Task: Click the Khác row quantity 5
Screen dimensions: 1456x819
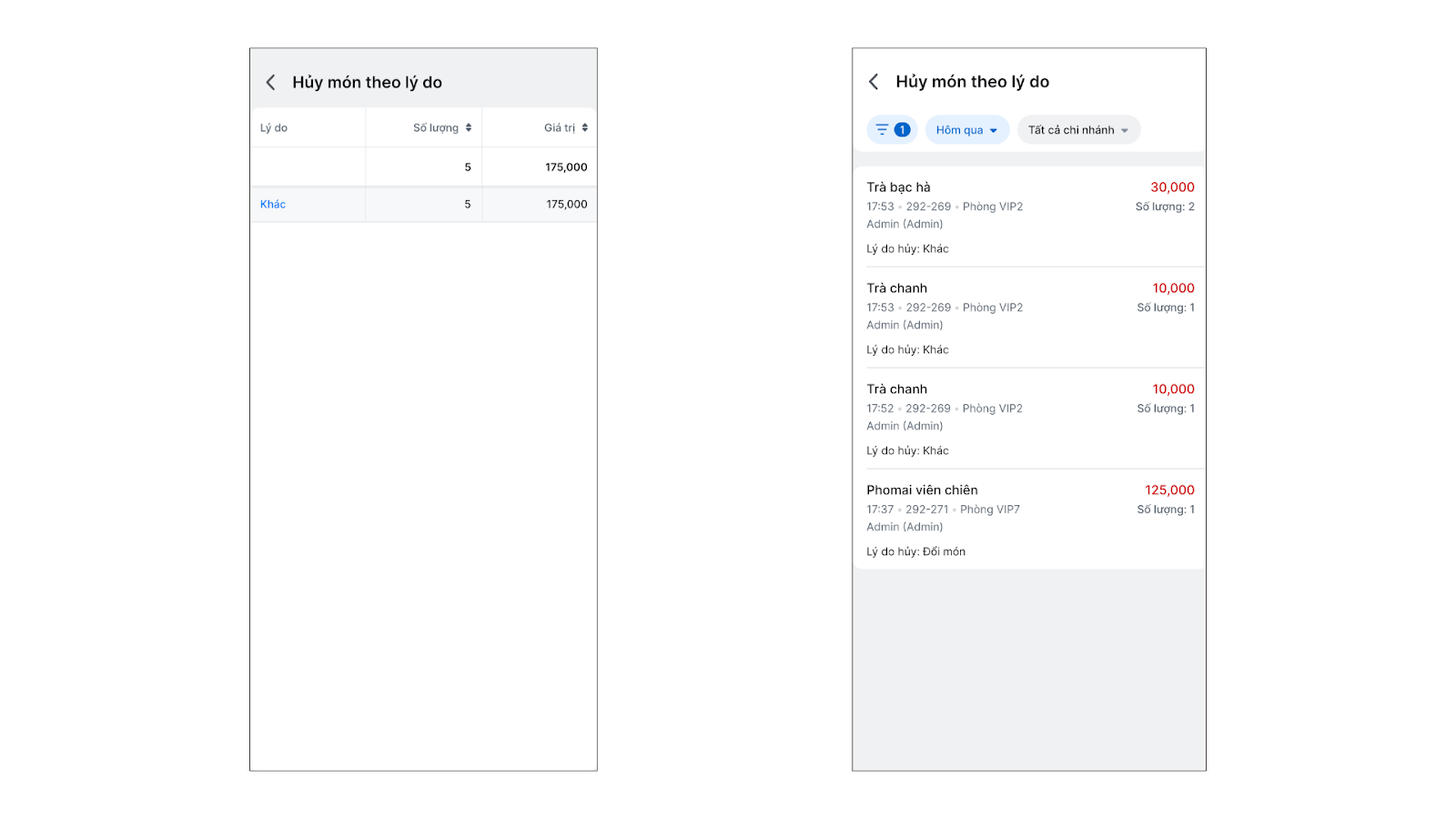Action: 468,205
